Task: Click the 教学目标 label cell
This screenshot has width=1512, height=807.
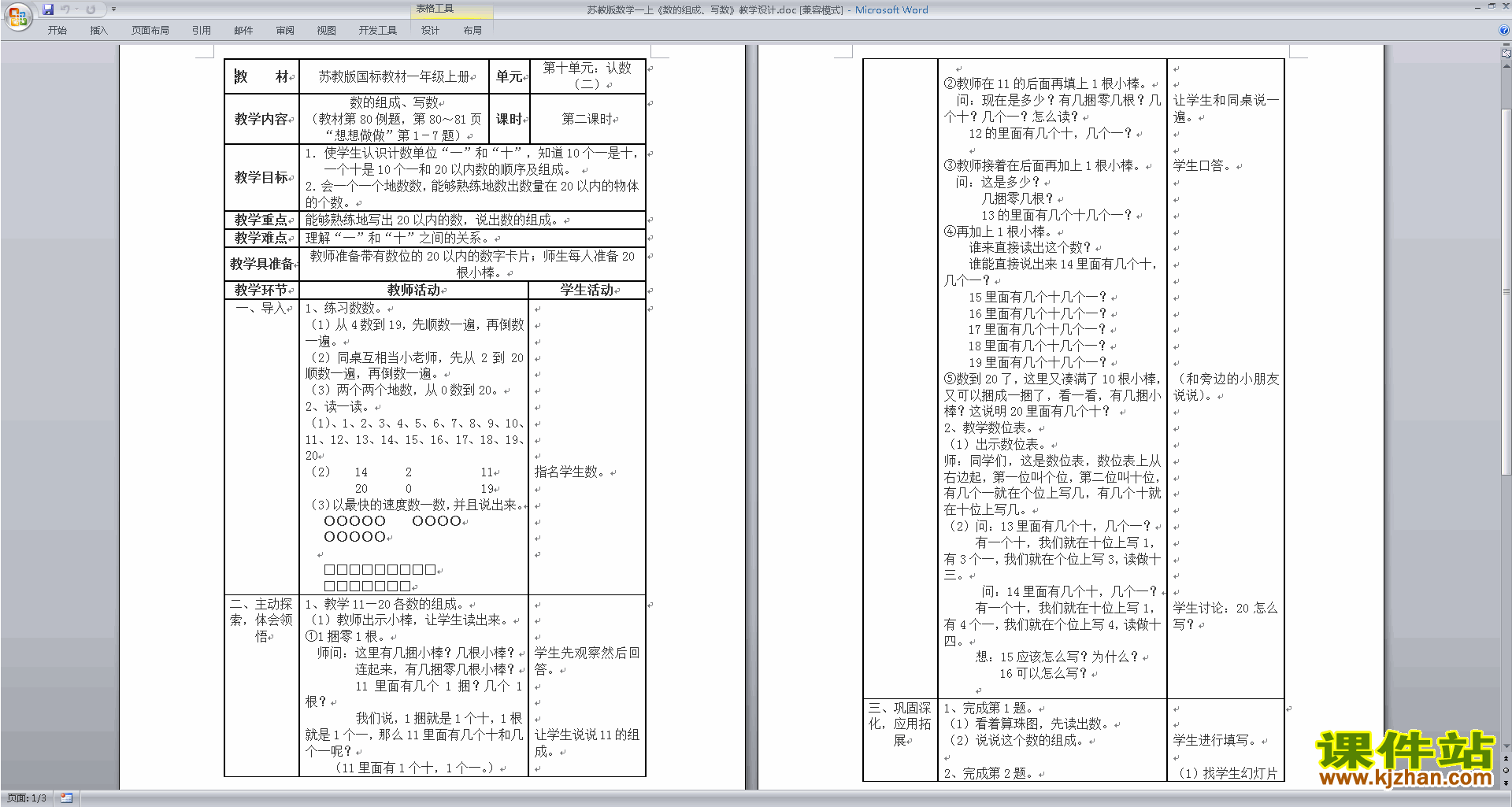Action: click(x=261, y=177)
